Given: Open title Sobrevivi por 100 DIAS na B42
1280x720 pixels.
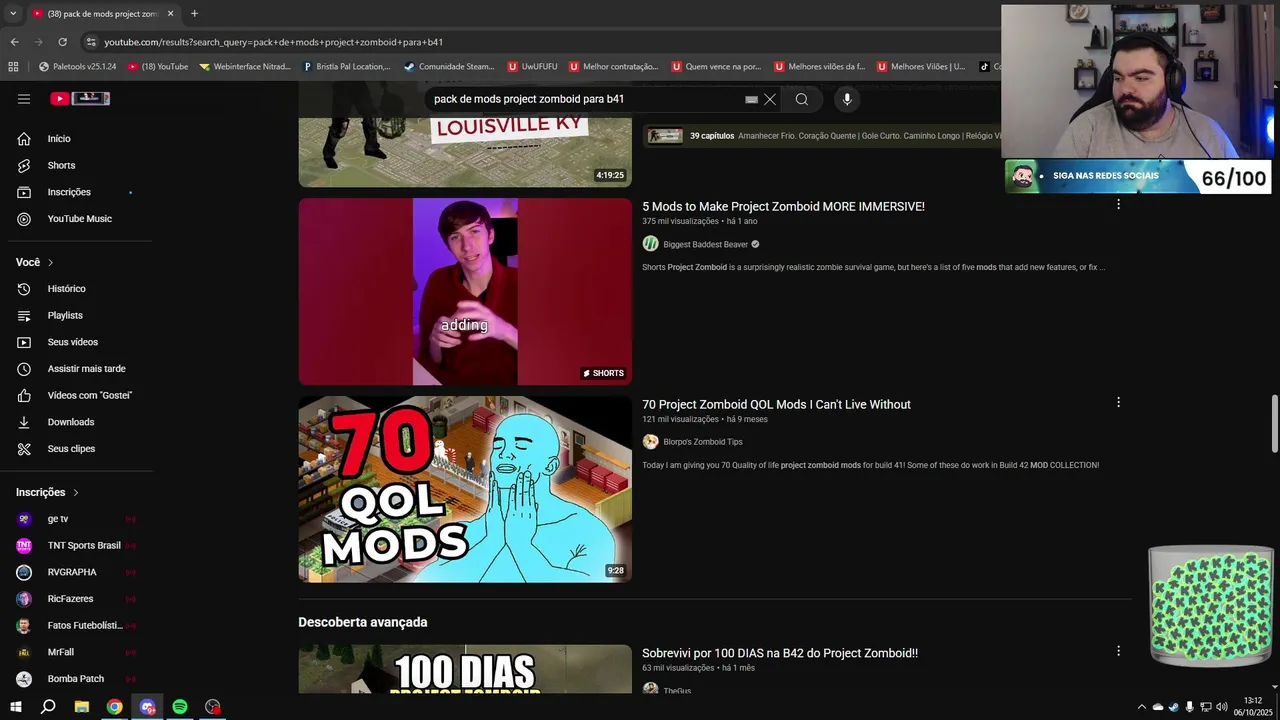Looking at the screenshot, I should coord(780,653).
